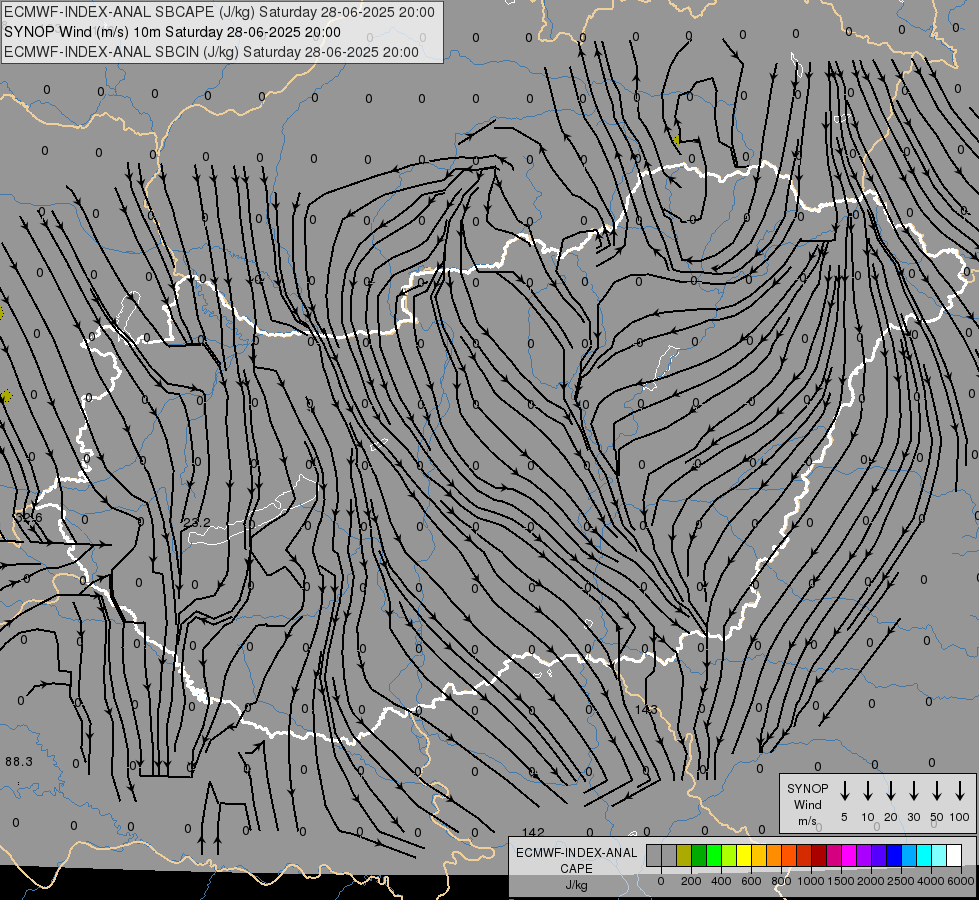Click the 23.2 value on the map

pyautogui.click(x=197, y=522)
